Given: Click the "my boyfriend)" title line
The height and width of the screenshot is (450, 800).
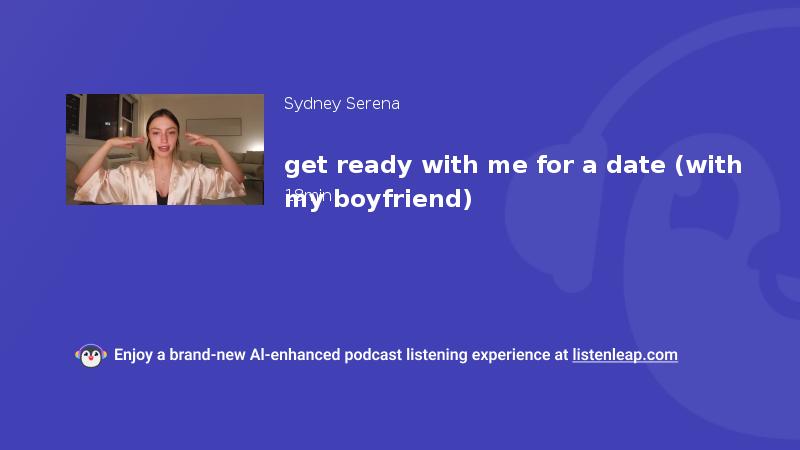Looking at the screenshot, I should pyautogui.click(x=378, y=199).
